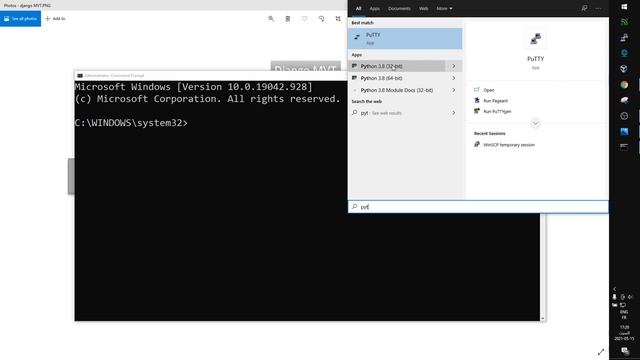Image resolution: width=640 pixels, height=360 pixels.
Task: Click the search input field containing pyt
Action: click(x=478, y=207)
